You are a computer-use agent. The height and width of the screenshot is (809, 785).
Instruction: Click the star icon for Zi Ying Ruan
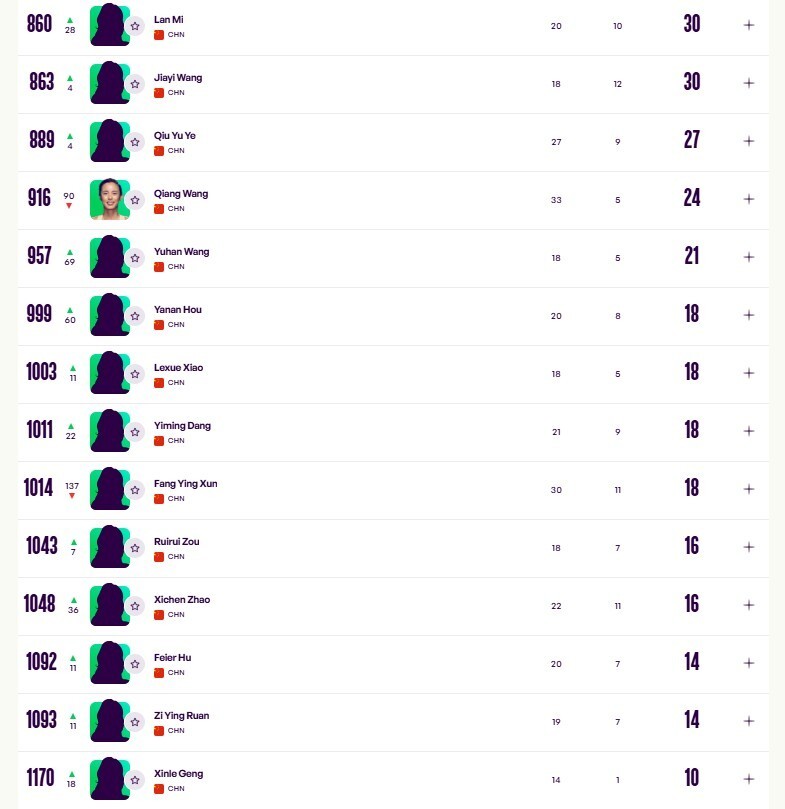click(x=135, y=722)
